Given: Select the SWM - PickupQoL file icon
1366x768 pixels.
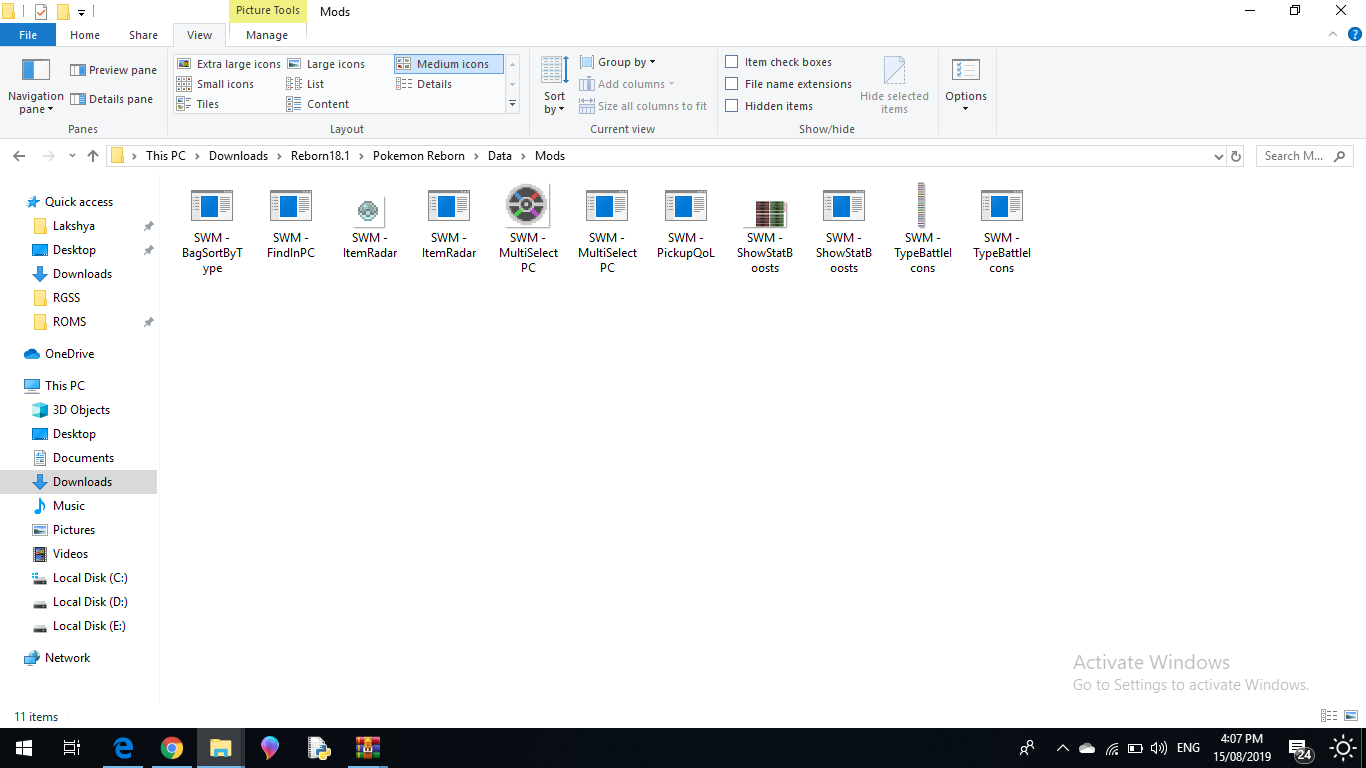Looking at the screenshot, I should click(x=686, y=207).
